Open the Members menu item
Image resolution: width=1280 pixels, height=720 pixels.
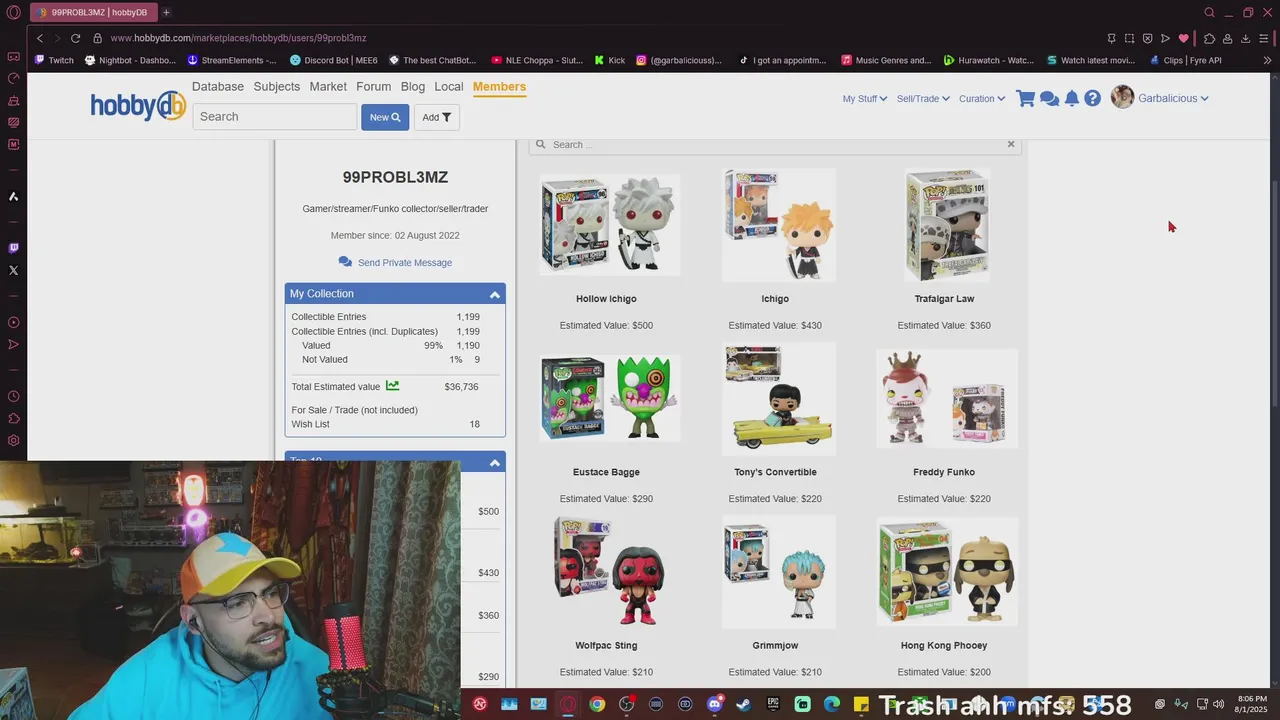499,87
